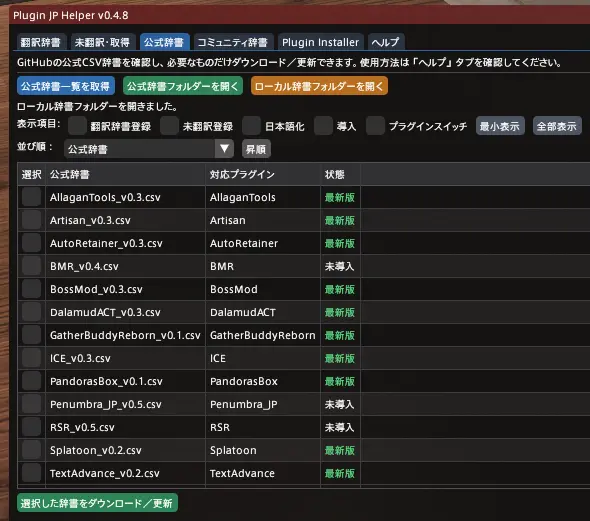Select the BossMod_v0.3.csv row checkbox

pyautogui.click(x=31, y=289)
